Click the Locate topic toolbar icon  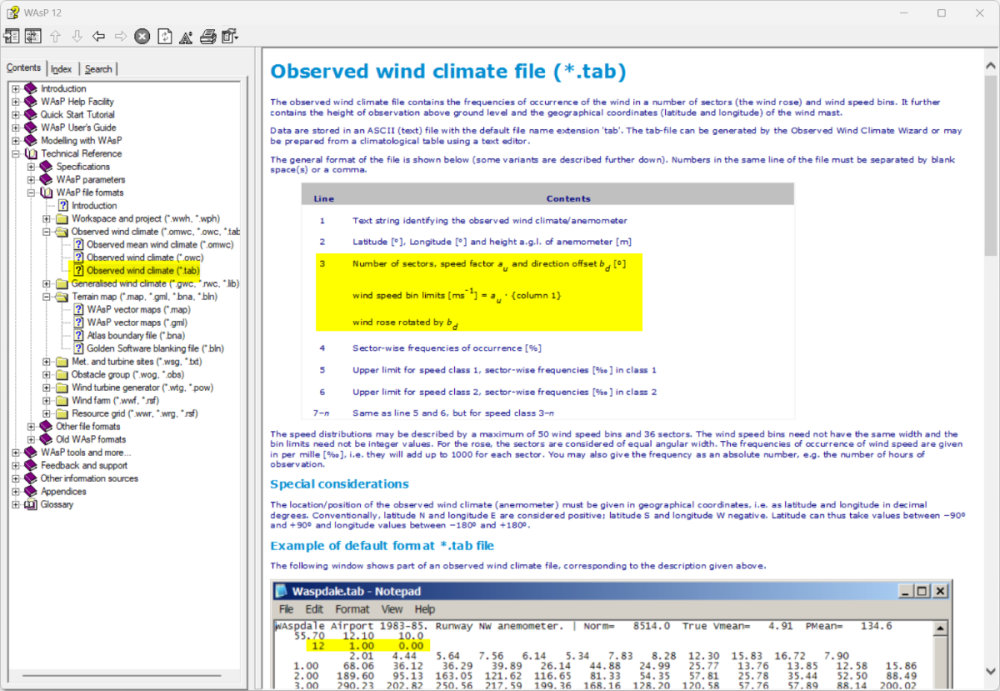coord(33,37)
